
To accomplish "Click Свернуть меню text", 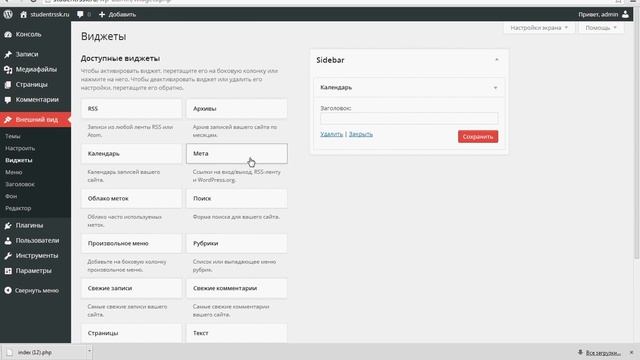I will click(37, 291).
